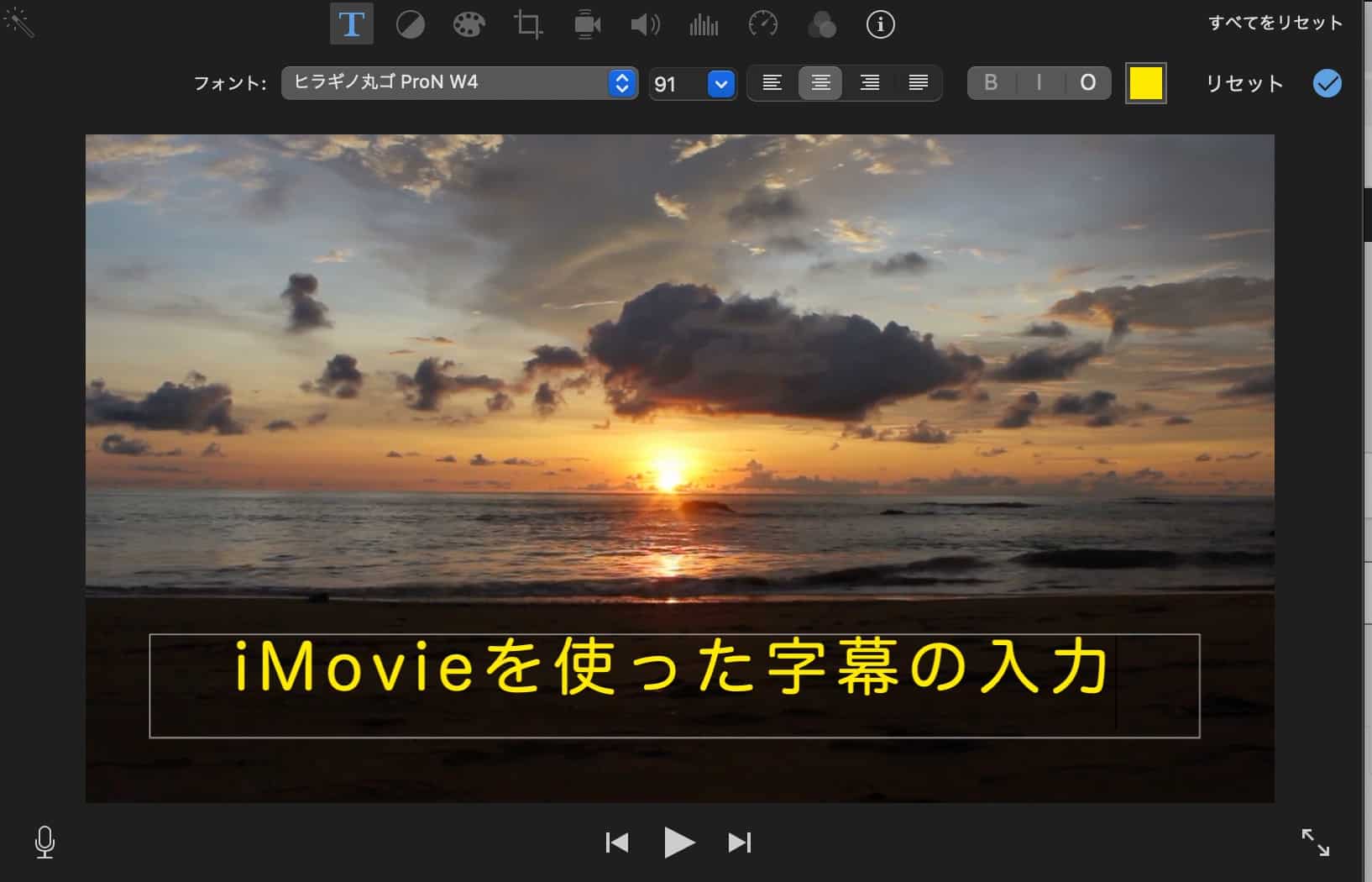Toggle outline text style with O button
This screenshot has height=882, width=1372.
click(1087, 82)
